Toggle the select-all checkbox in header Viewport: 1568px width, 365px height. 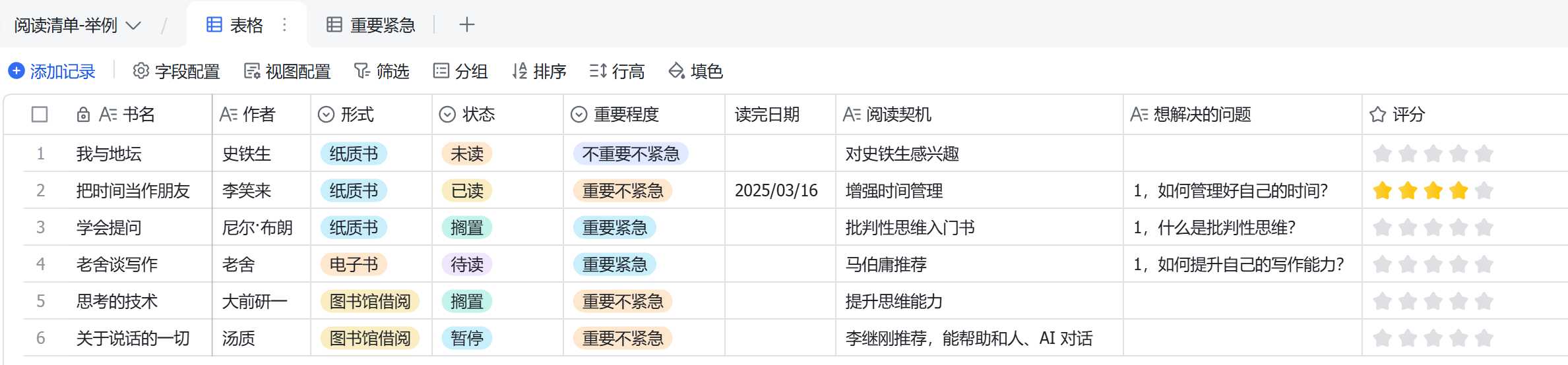[40, 115]
